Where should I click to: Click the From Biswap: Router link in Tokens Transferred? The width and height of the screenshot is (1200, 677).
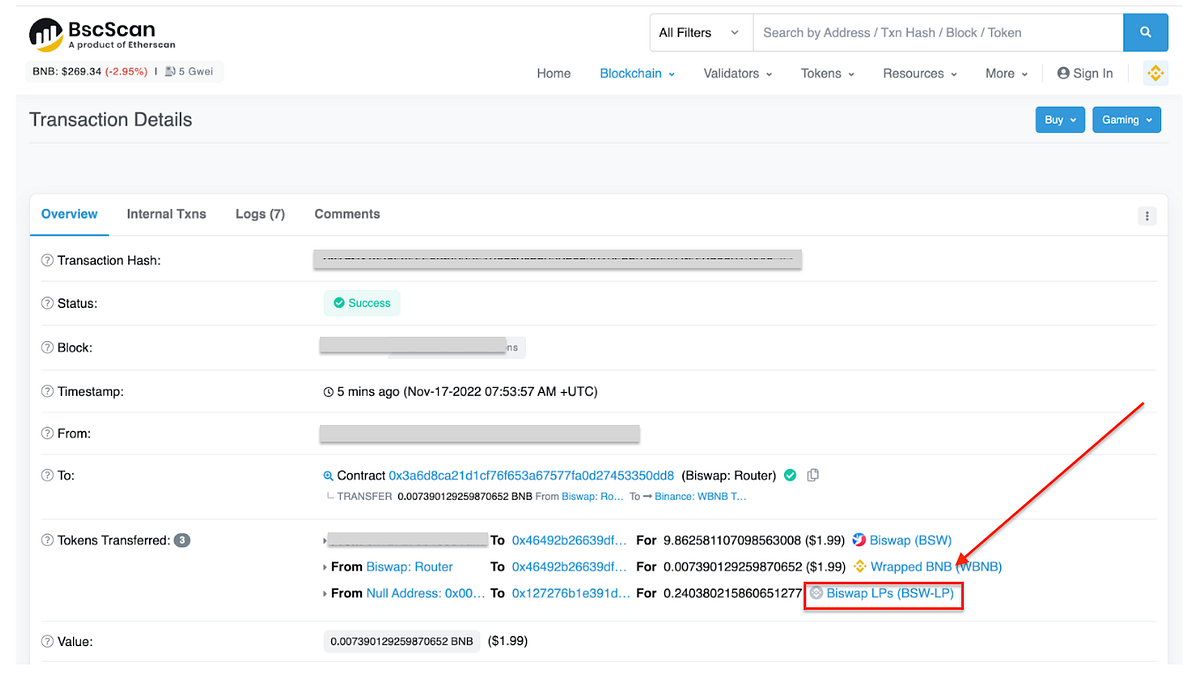409,566
